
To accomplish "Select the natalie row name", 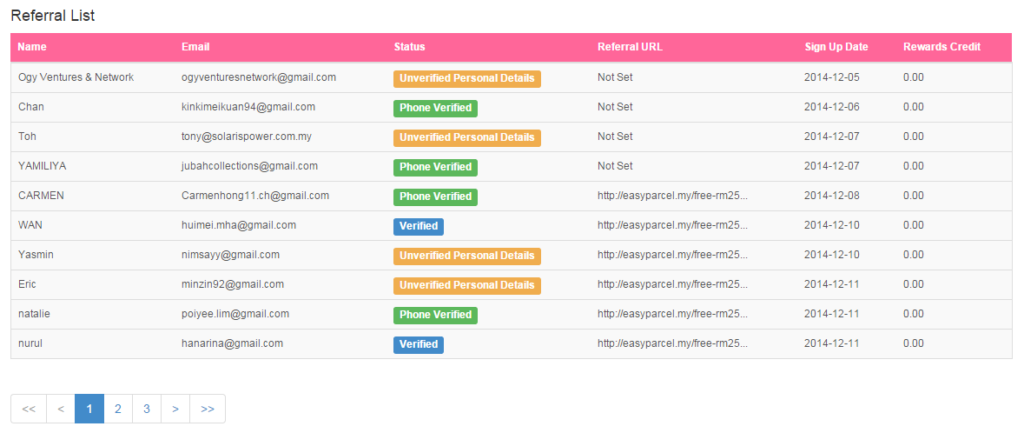I will coord(34,314).
